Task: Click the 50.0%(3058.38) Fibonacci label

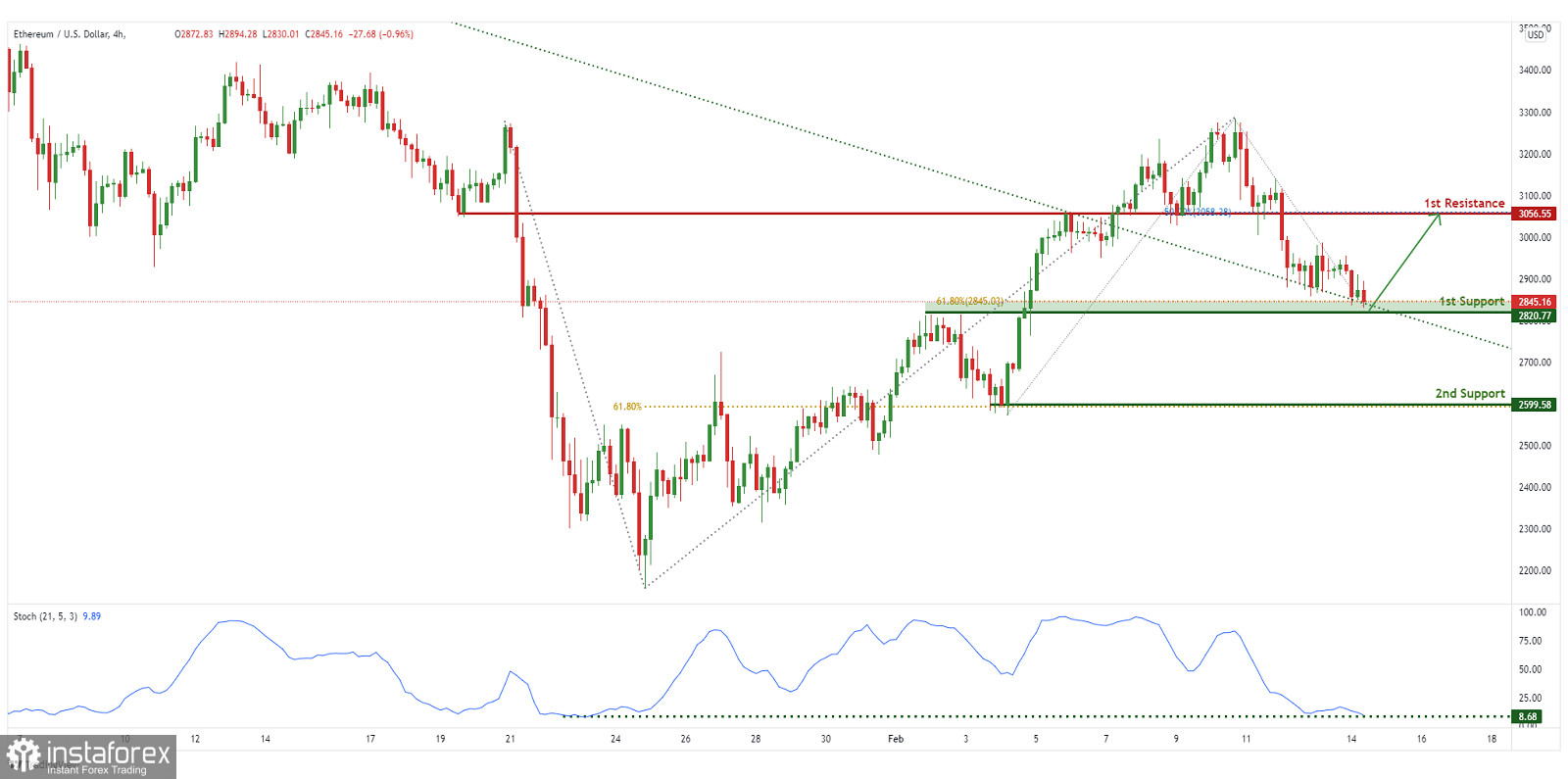Action: tap(1197, 212)
